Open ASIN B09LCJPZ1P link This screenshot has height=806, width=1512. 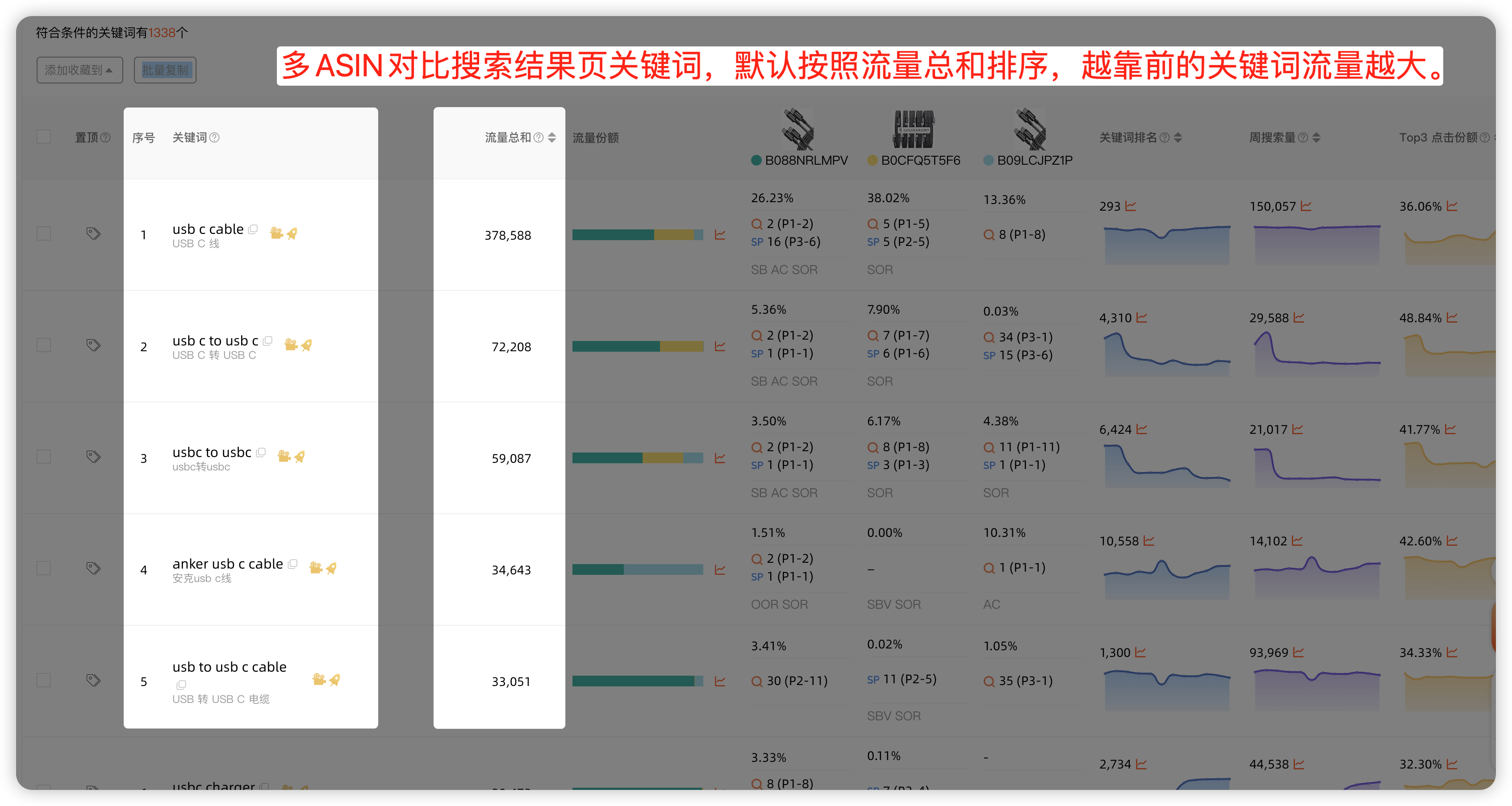tap(1034, 160)
